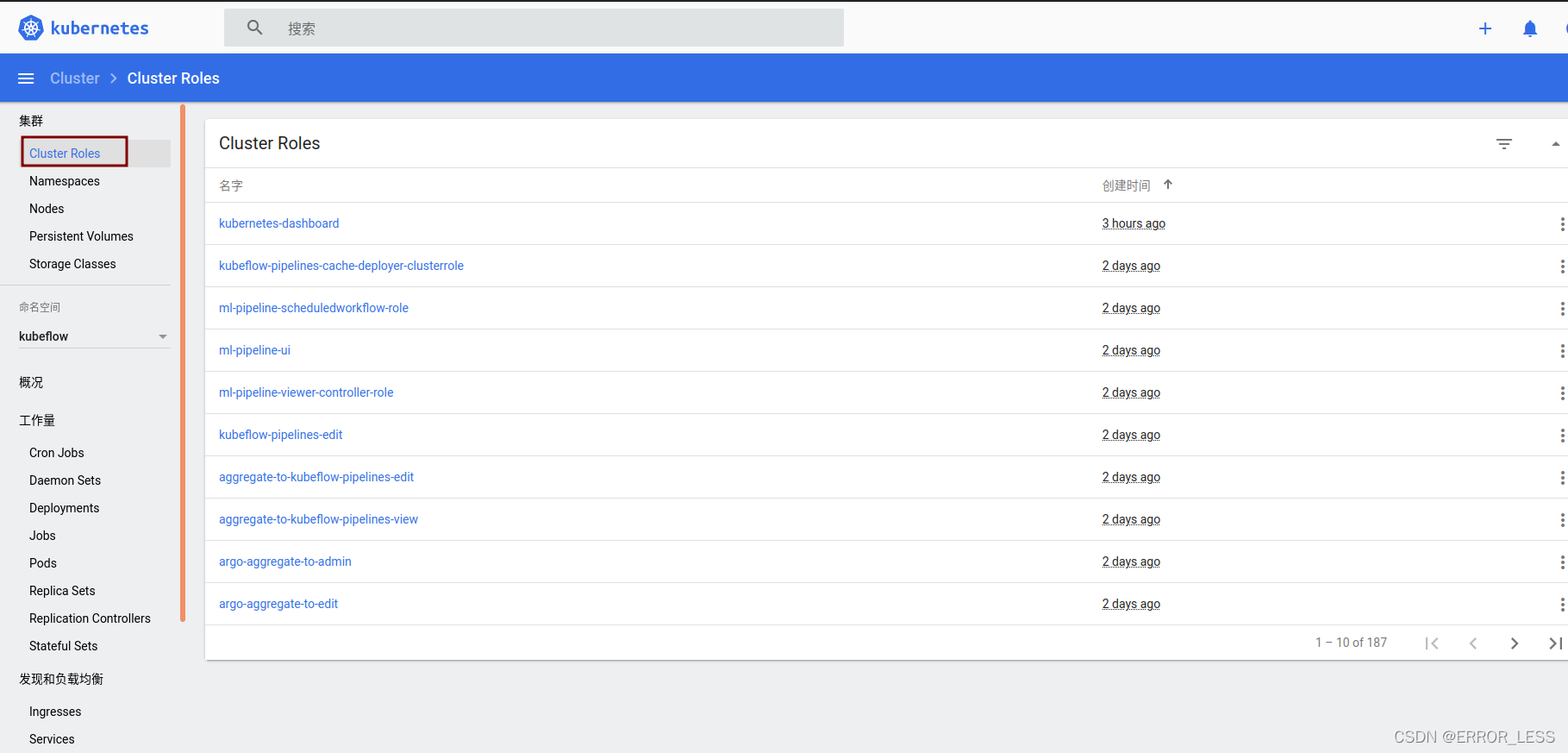The height and width of the screenshot is (753, 1568).
Task: Go to Pods in the sidebar
Action: pos(43,563)
